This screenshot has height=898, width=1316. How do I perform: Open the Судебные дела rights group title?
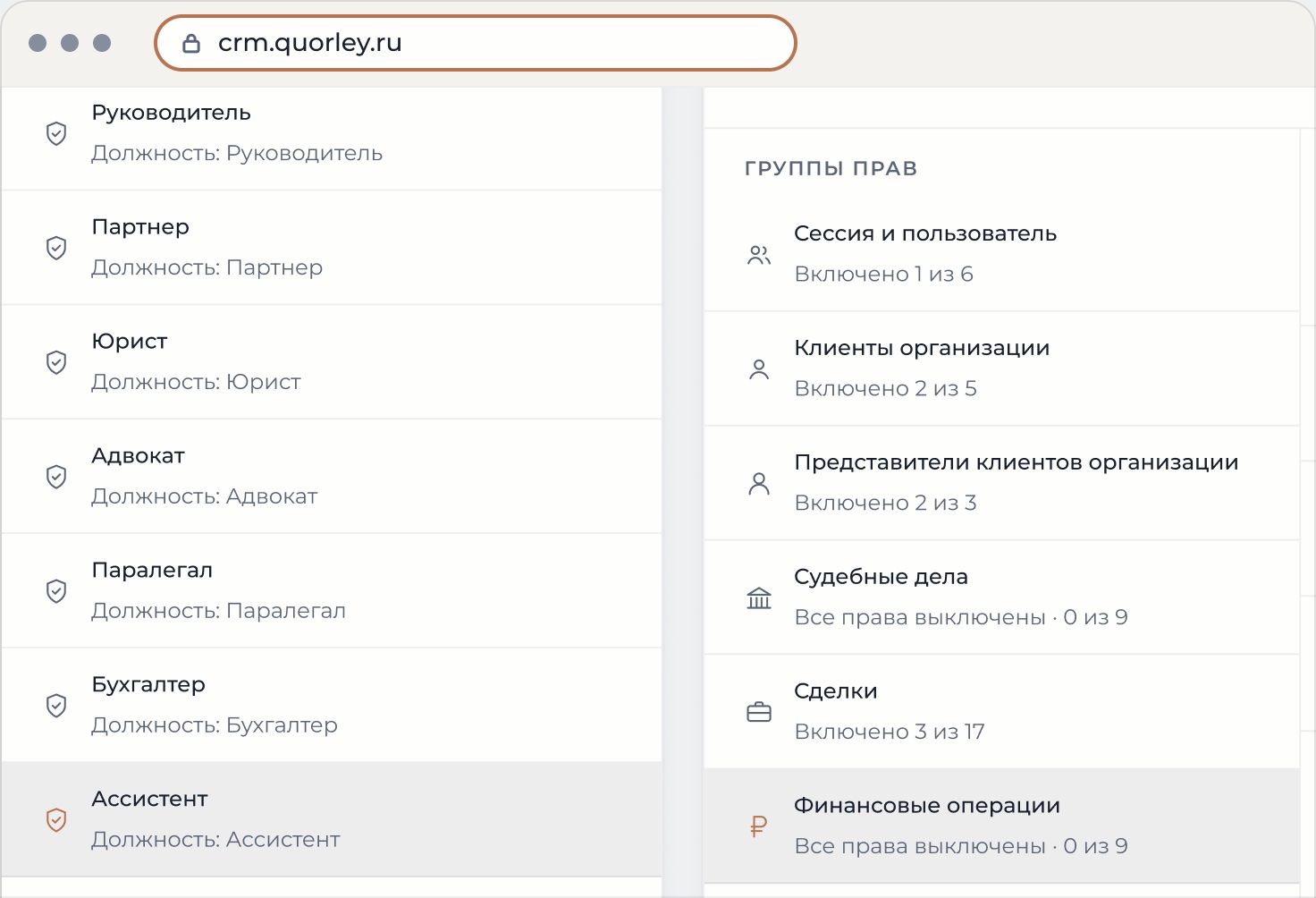click(881, 577)
